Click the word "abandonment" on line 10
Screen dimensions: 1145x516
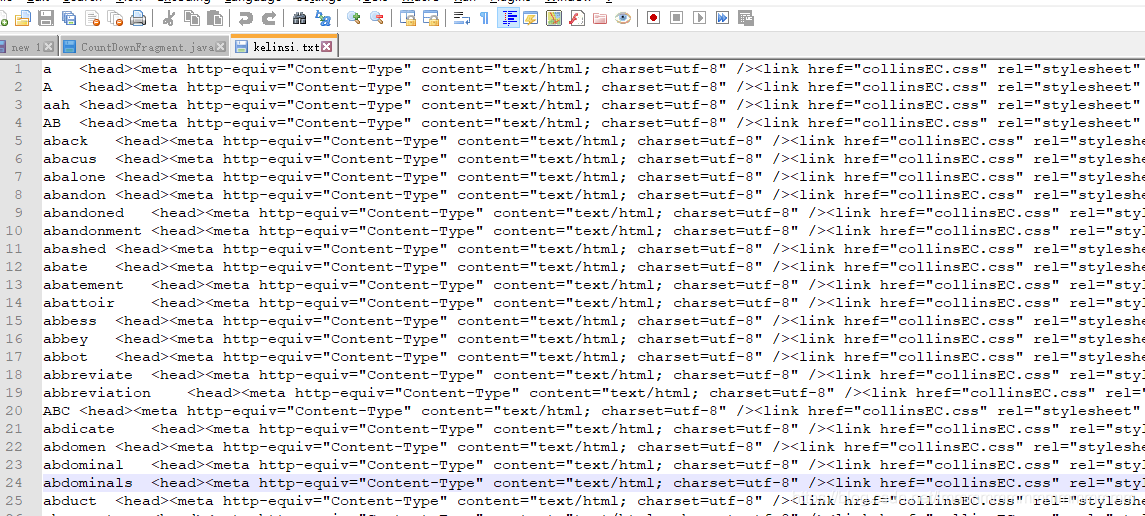pos(92,231)
